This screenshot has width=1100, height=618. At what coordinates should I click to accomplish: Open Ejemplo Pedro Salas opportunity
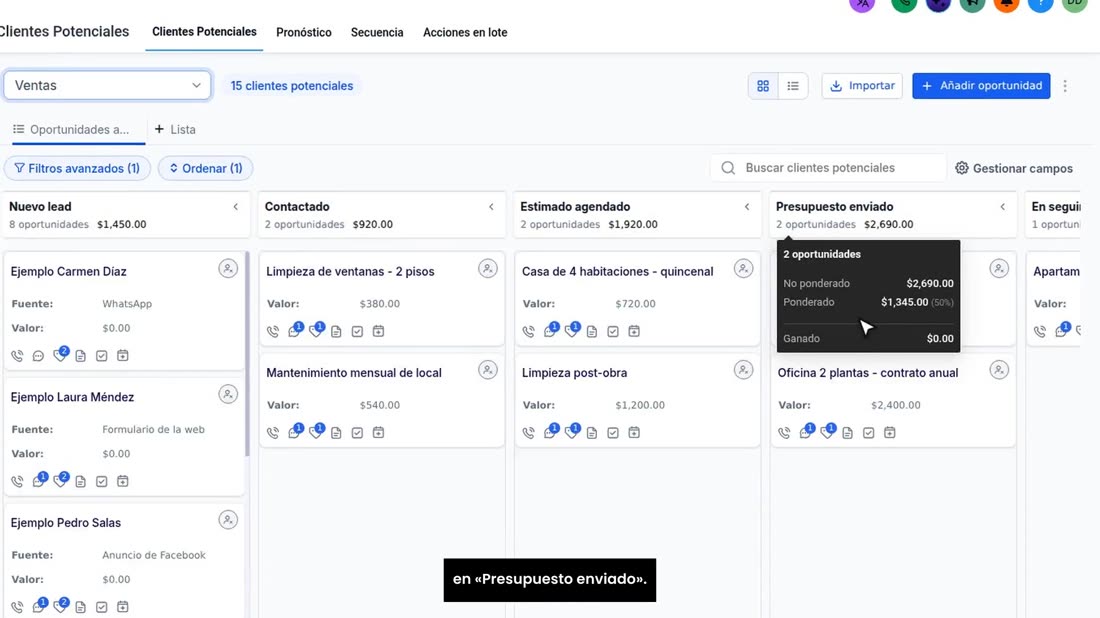click(x=66, y=523)
